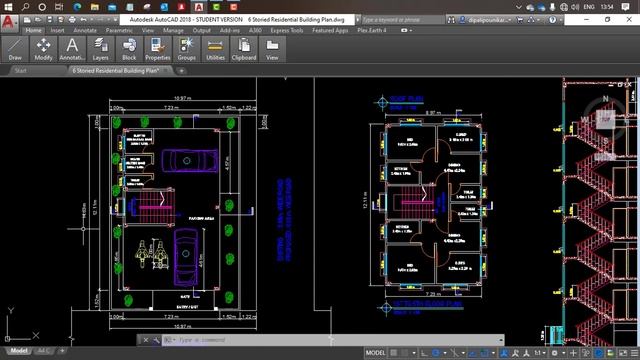This screenshot has width=640, height=360.
Task: Open Microsoft Edge from the taskbar
Action: pyautogui.click(x=77, y=7)
